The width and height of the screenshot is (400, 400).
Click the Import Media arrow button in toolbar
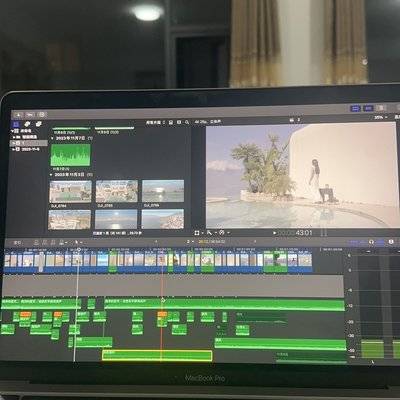(18, 115)
